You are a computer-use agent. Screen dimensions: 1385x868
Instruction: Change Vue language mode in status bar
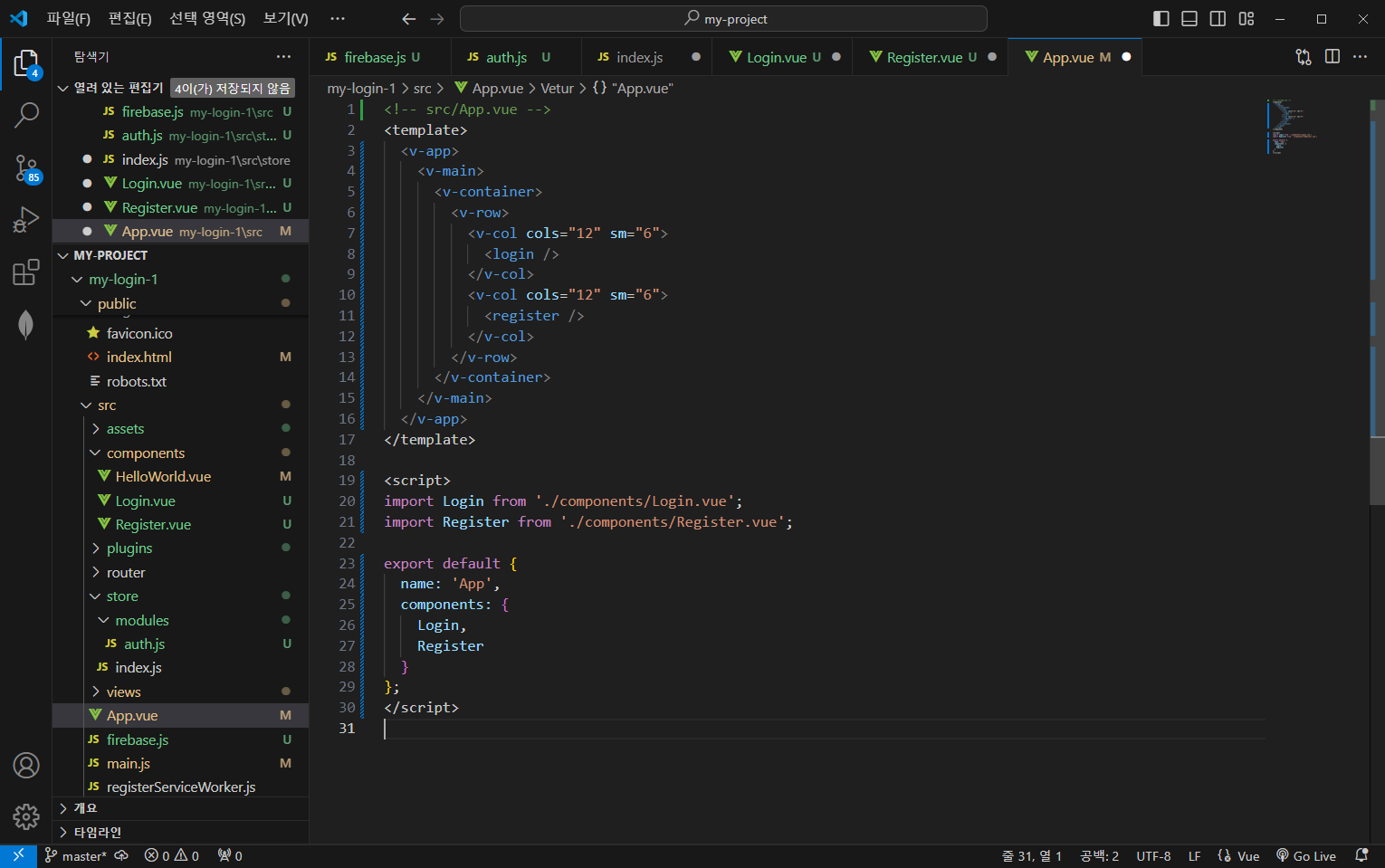(x=1248, y=855)
